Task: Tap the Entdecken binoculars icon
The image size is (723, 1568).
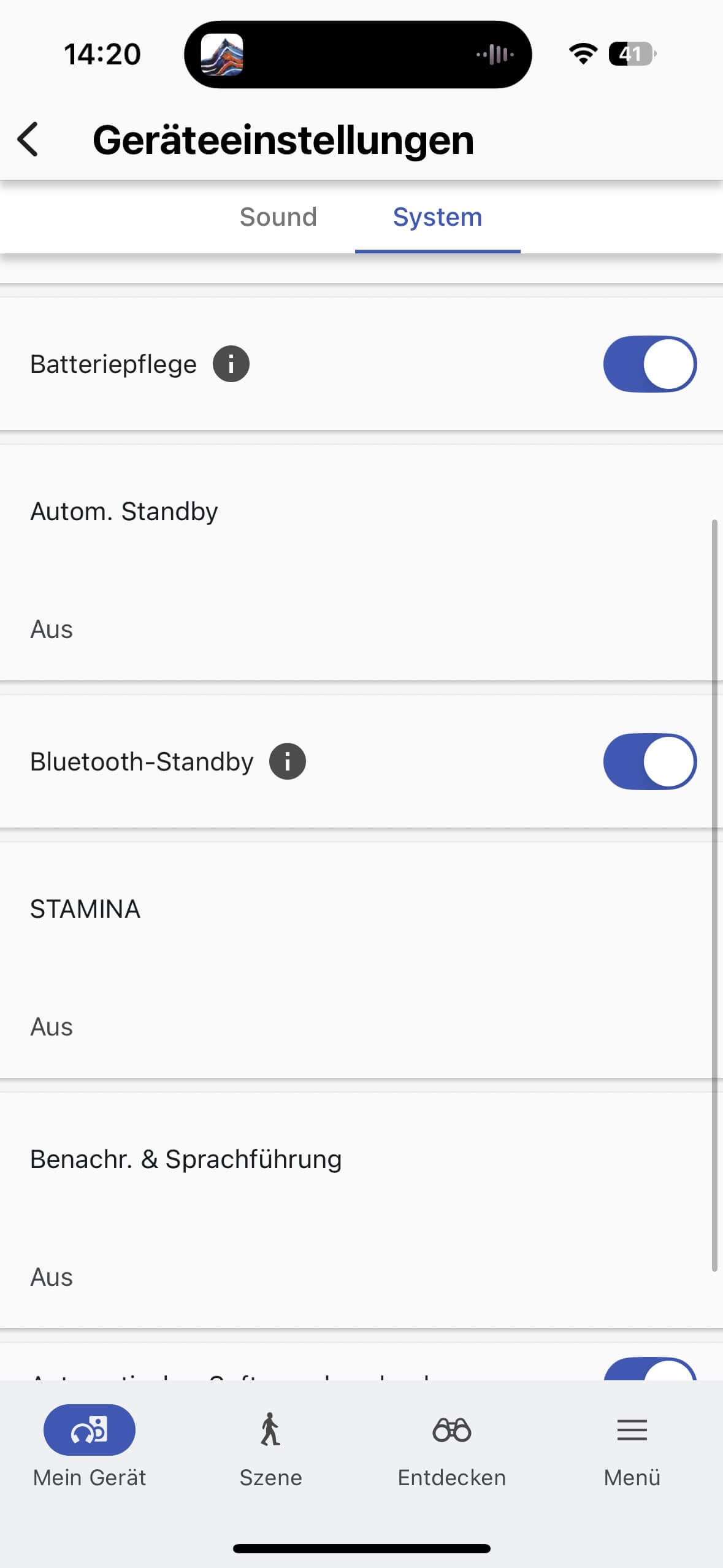Action: pyautogui.click(x=451, y=1430)
